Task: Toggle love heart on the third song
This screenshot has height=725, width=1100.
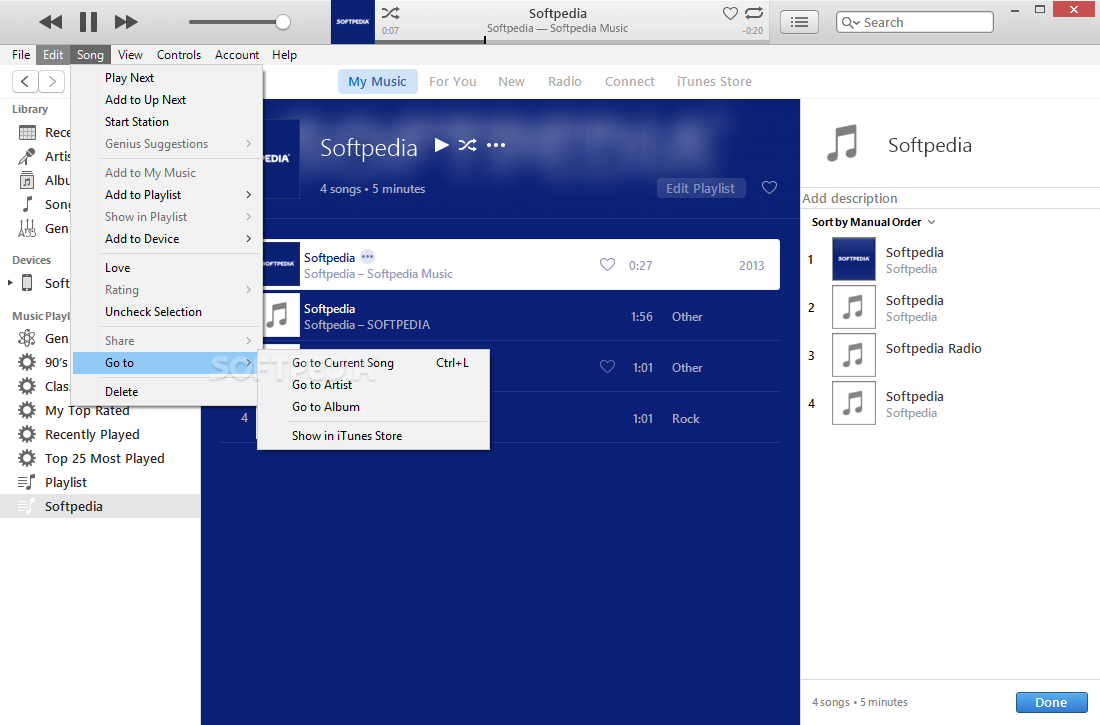Action: click(x=608, y=366)
